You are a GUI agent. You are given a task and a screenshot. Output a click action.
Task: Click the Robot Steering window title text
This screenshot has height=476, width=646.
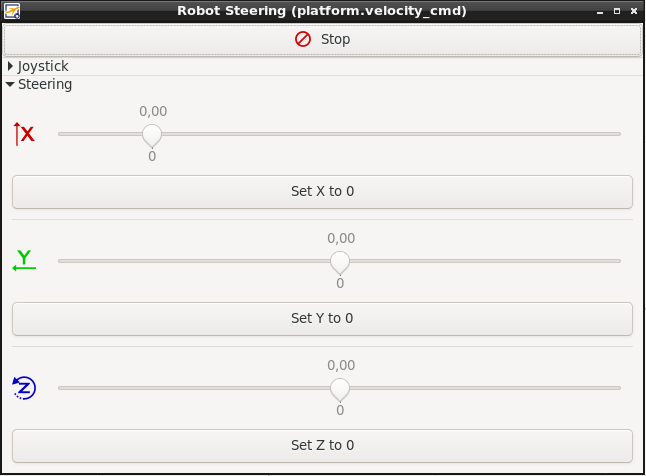322,11
